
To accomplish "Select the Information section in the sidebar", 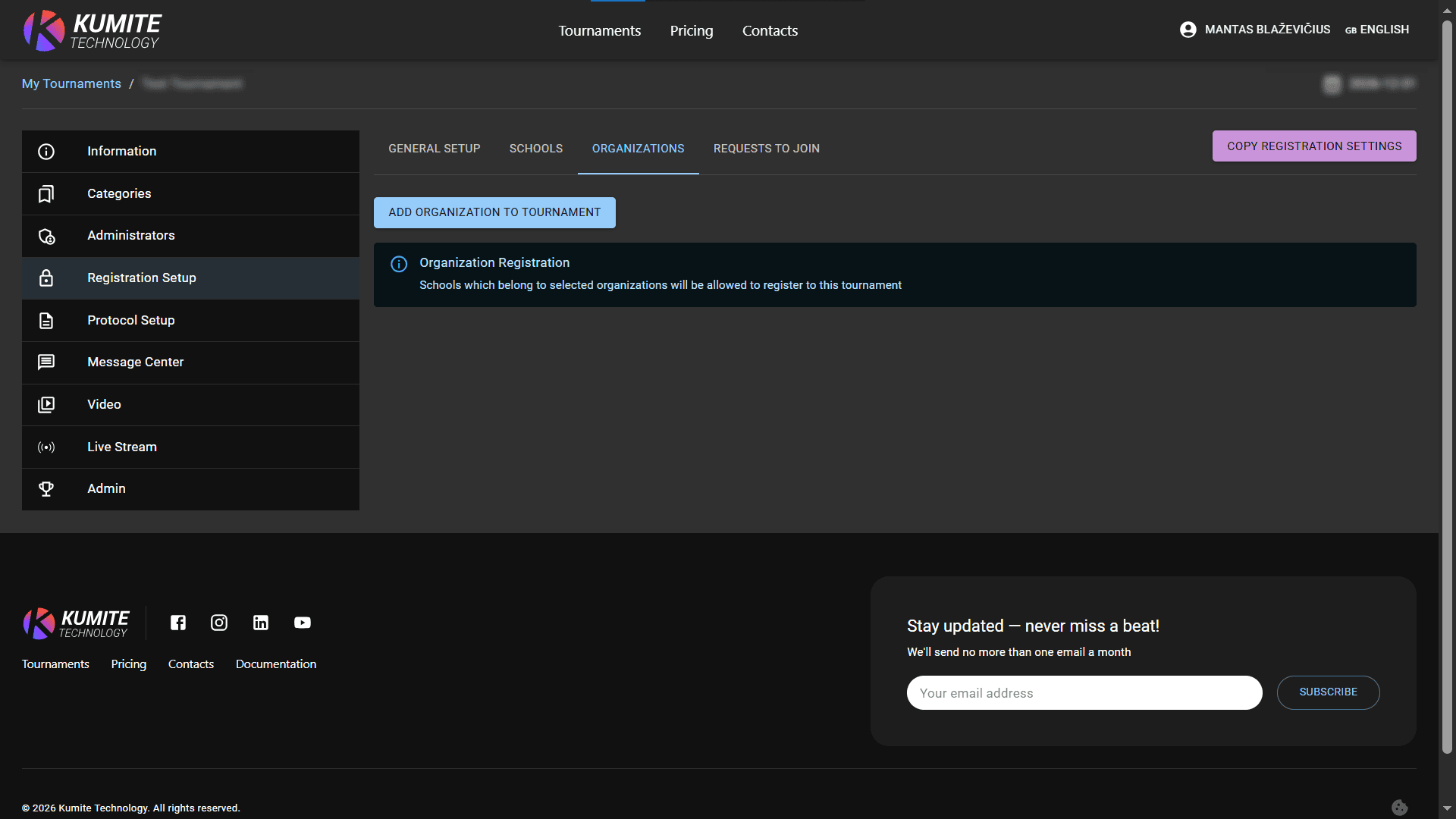I will [x=46, y=151].
